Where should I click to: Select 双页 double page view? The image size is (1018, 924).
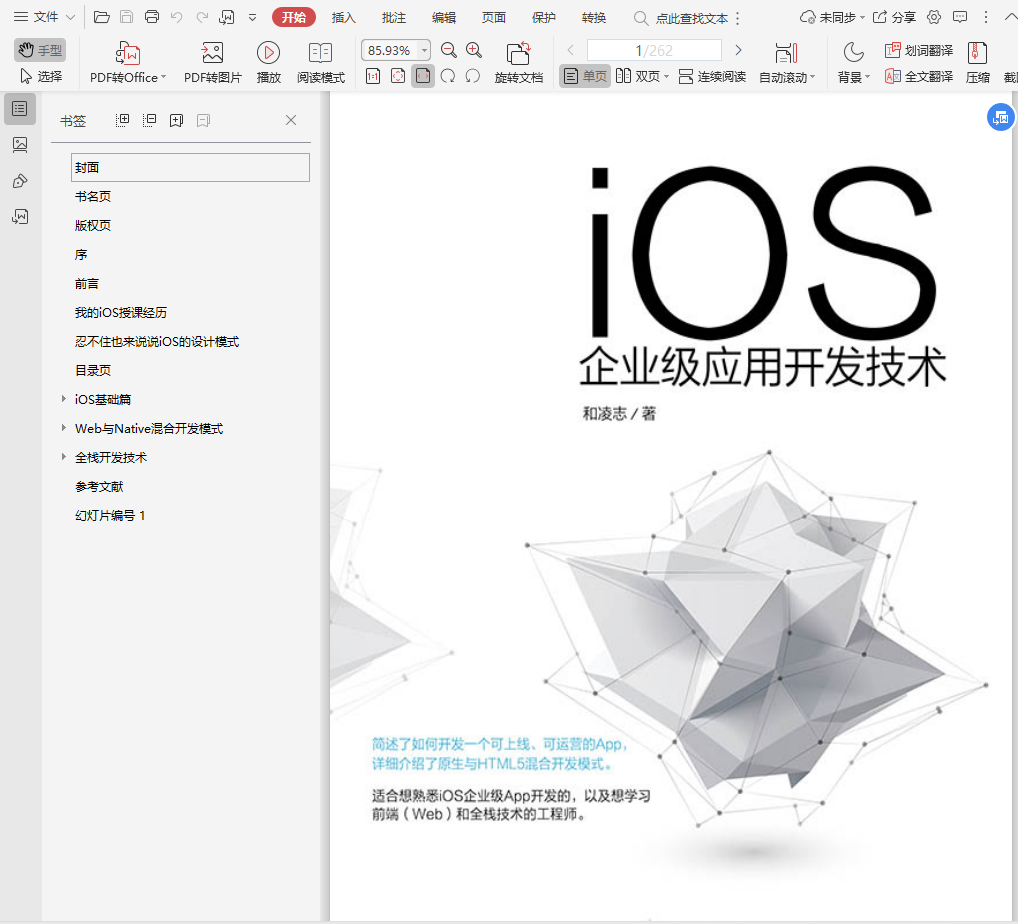click(x=641, y=77)
